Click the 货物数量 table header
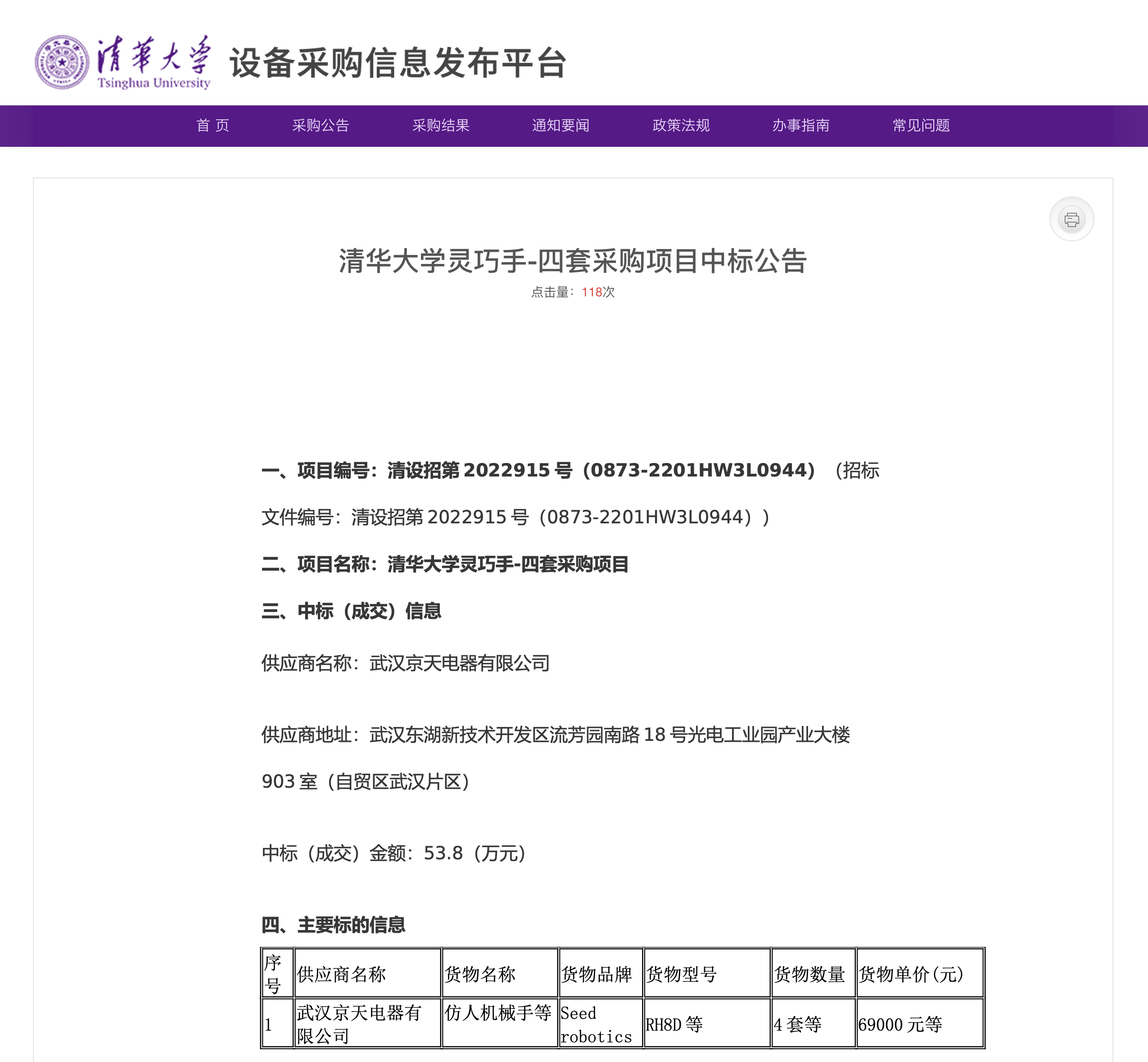 point(813,973)
